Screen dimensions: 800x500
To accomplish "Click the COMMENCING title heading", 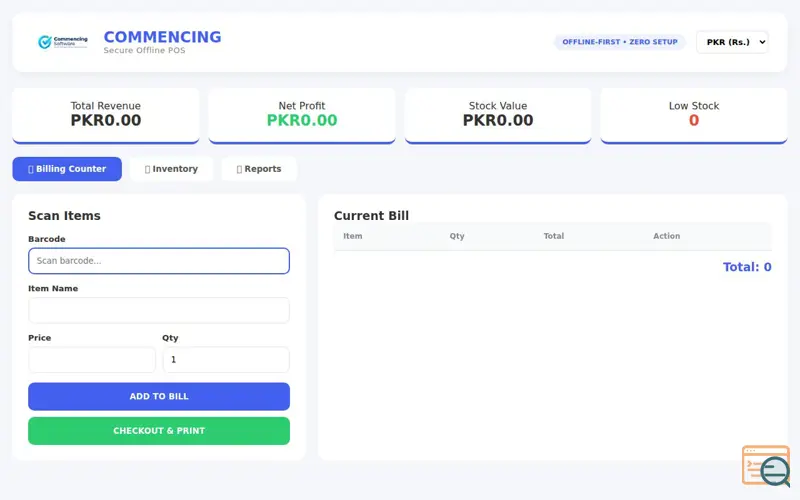I will pos(162,37).
